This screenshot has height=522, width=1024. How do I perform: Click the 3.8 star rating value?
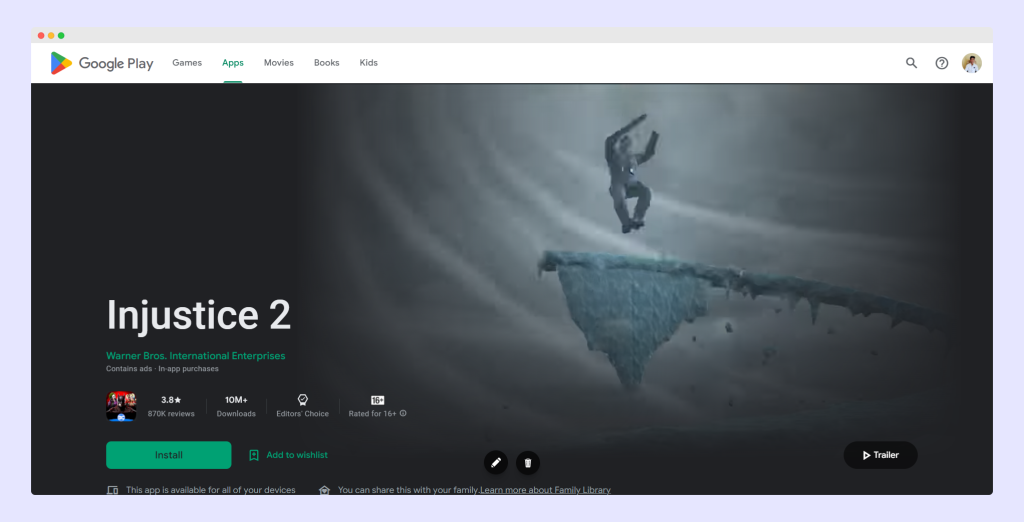(x=171, y=400)
